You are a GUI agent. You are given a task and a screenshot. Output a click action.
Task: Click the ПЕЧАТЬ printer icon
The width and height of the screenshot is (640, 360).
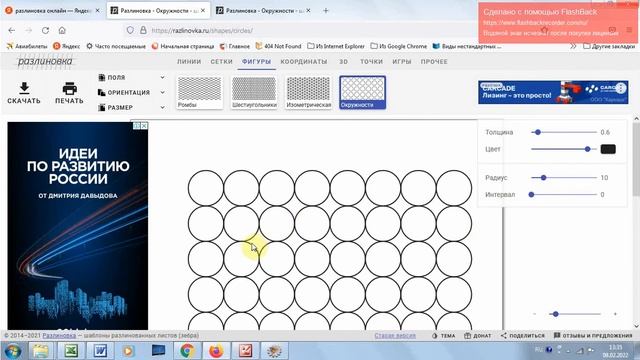click(x=69, y=88)
